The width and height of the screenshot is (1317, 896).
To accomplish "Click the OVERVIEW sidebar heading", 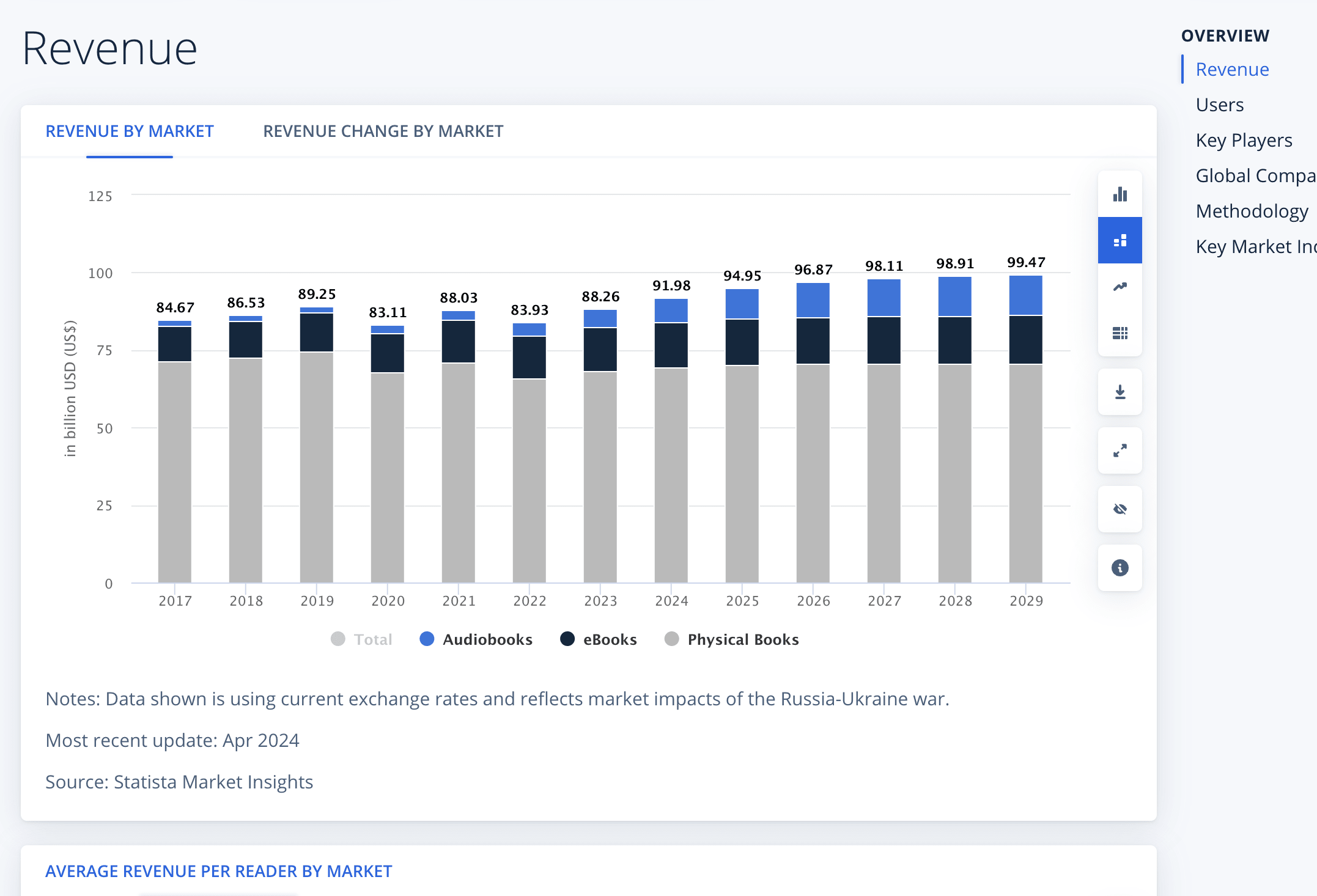I will 1225,36.
